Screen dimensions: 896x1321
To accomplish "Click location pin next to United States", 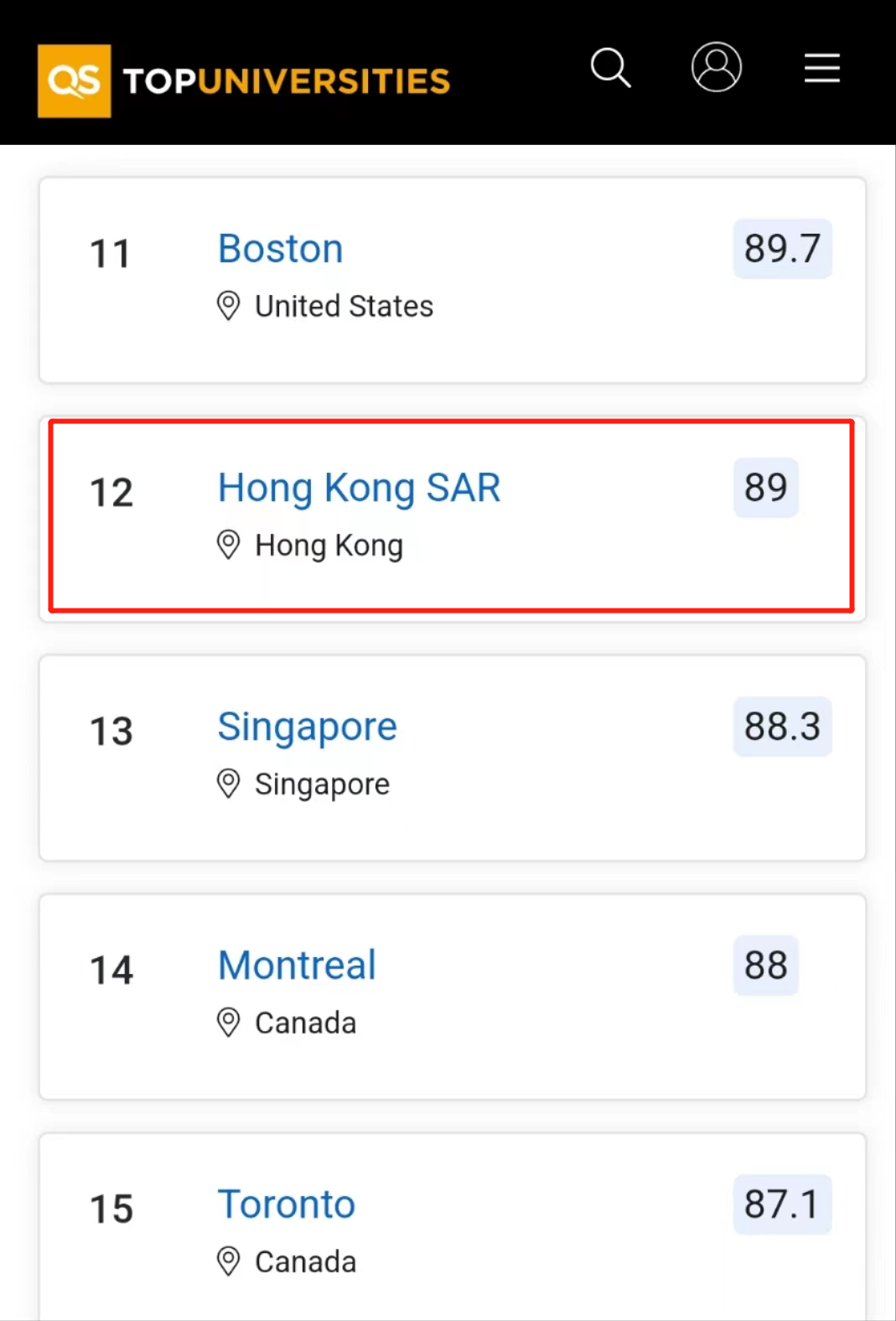I will [x=229, y=306].
